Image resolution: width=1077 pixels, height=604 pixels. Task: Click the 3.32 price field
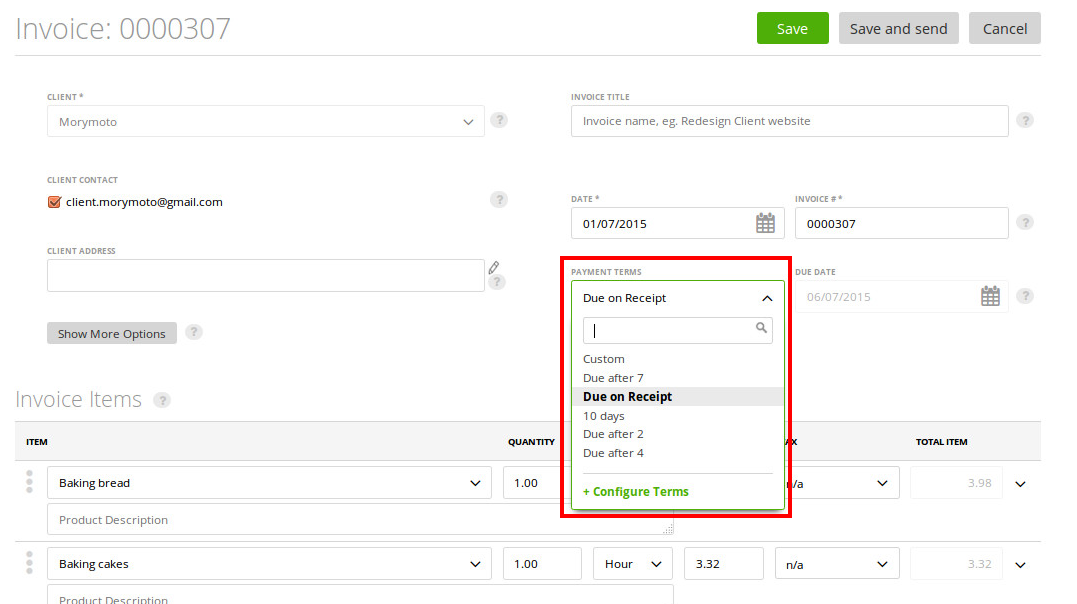(723, 563)
